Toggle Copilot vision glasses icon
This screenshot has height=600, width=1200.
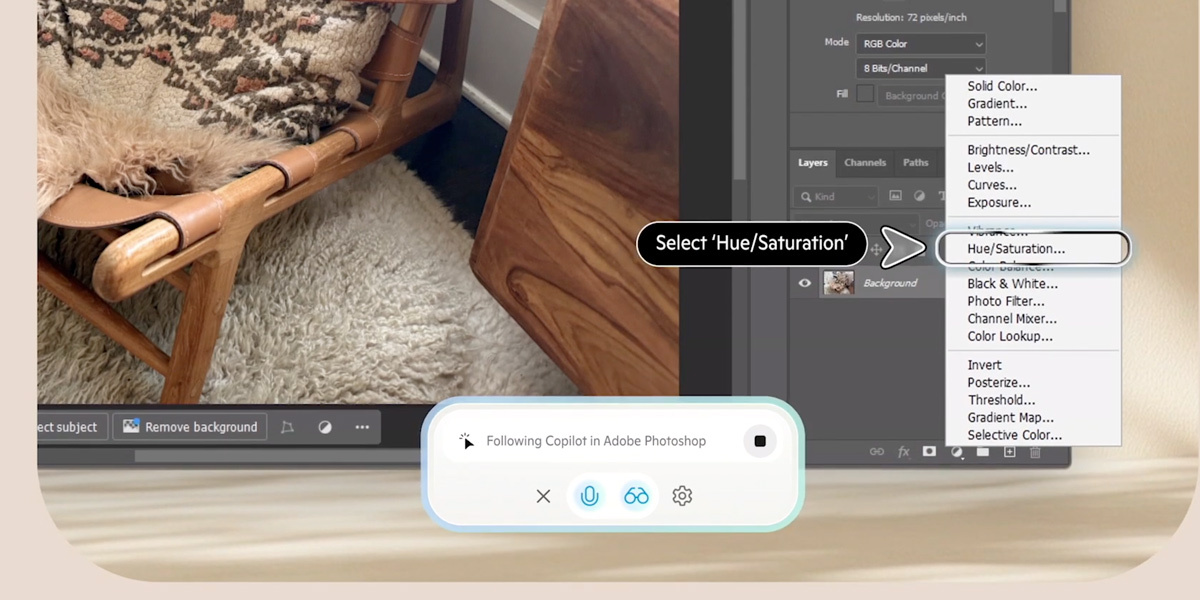click(x=636, y=496)
